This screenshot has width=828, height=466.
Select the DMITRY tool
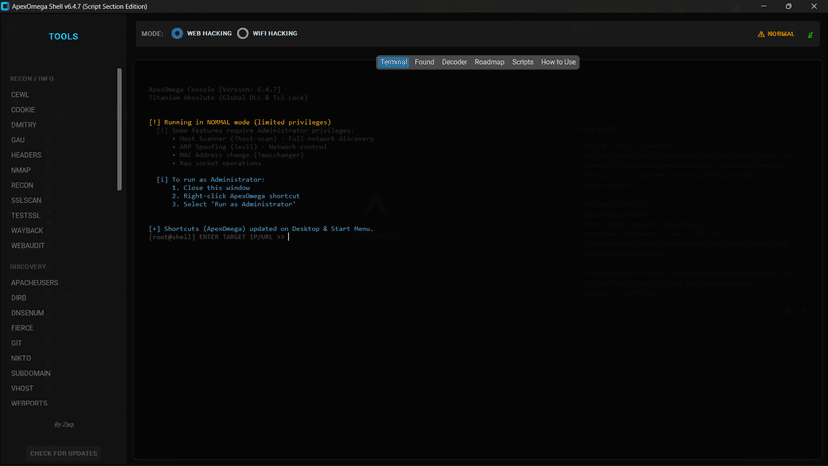pyautogui.click(x=24, y=125)
